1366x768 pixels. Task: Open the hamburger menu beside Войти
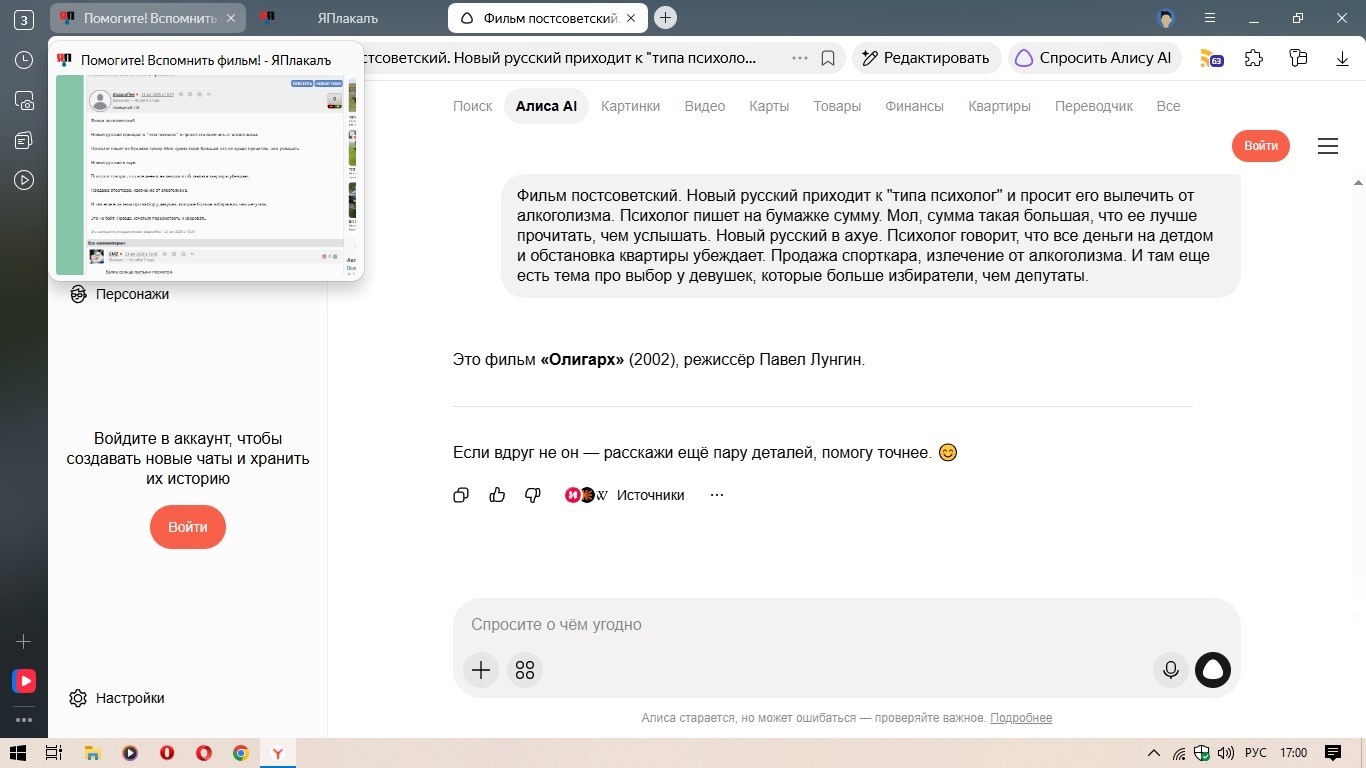pos(1328,146)
